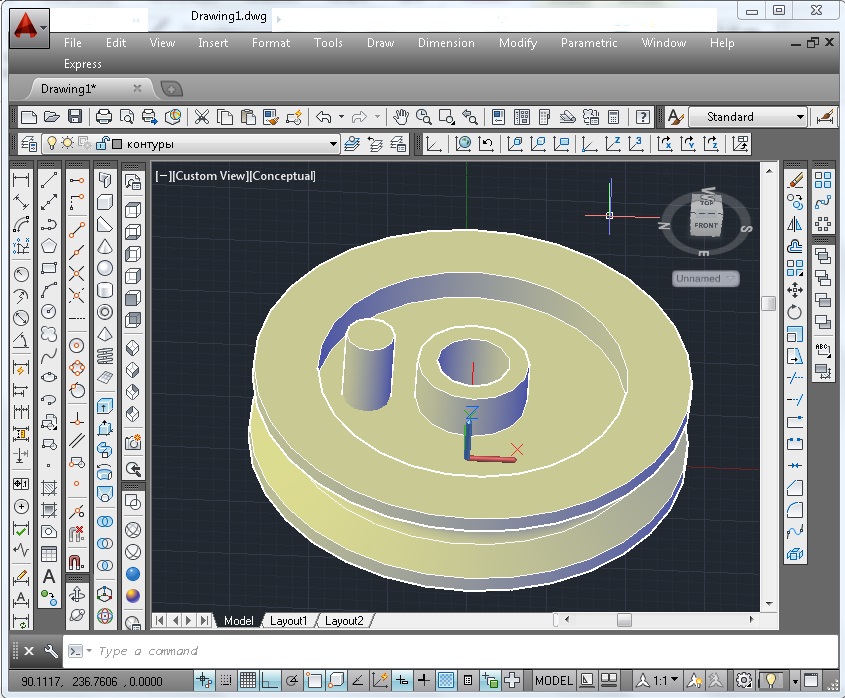The image size is (845, 698).
Task: Click the coordinates readout 90.1117, 236.7606
Action: point(92,681)
